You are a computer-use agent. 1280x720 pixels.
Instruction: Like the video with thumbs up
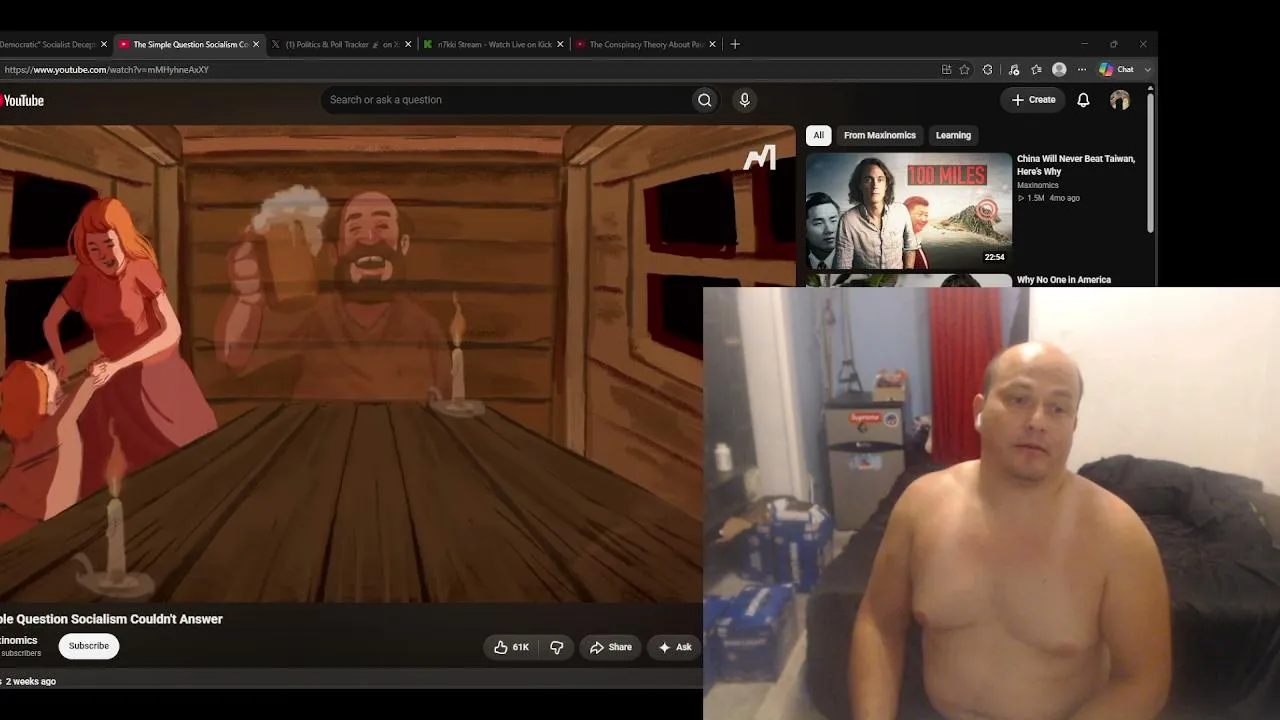tap(511, 647)
